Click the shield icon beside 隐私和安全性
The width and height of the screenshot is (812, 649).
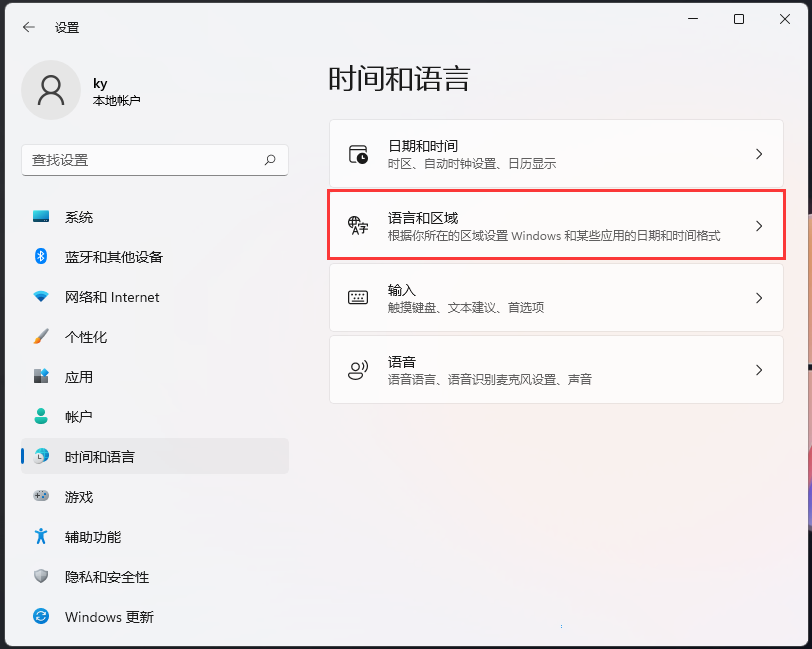[x=40, y=577]
